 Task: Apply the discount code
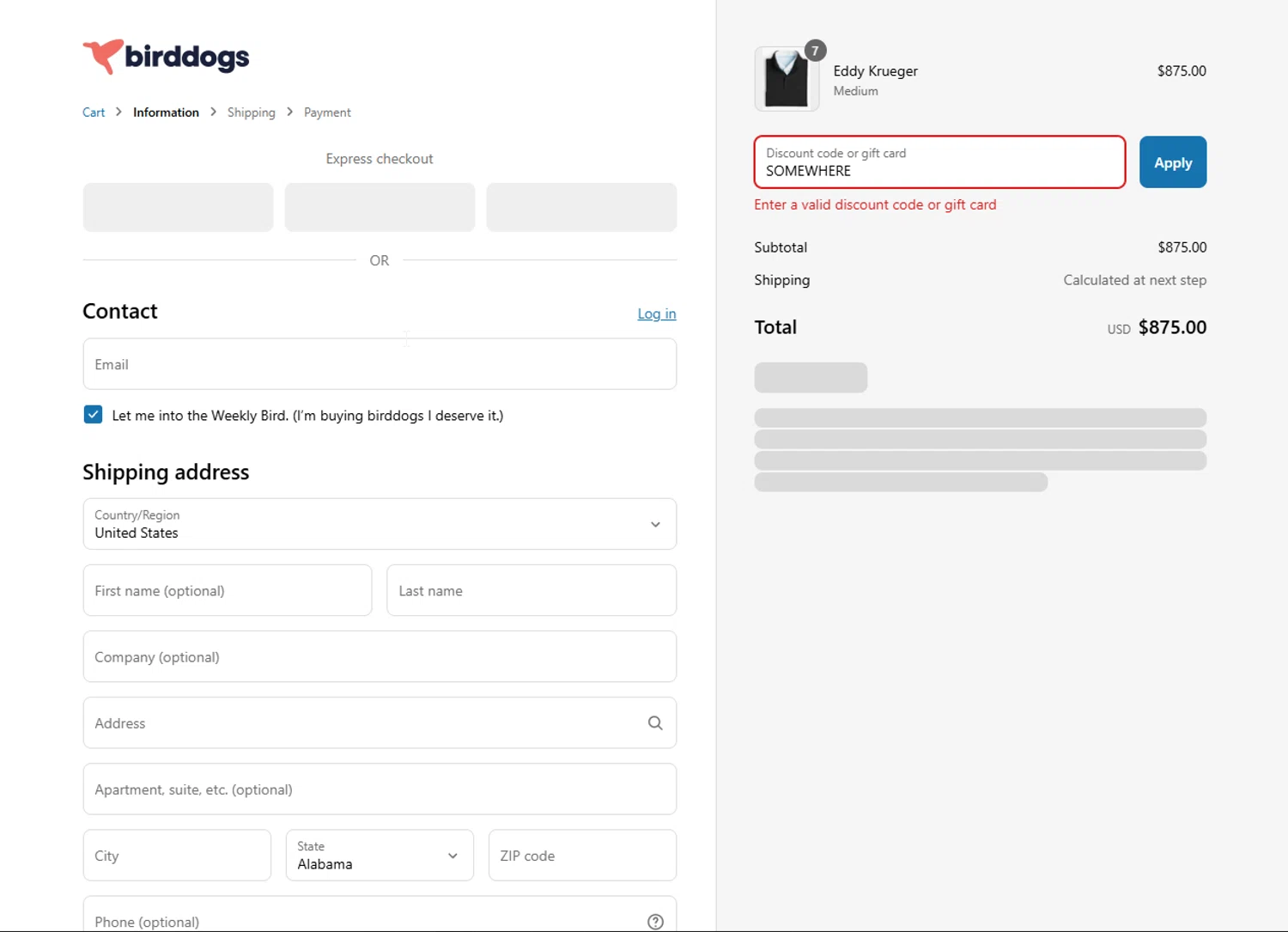click(1173, 162)
